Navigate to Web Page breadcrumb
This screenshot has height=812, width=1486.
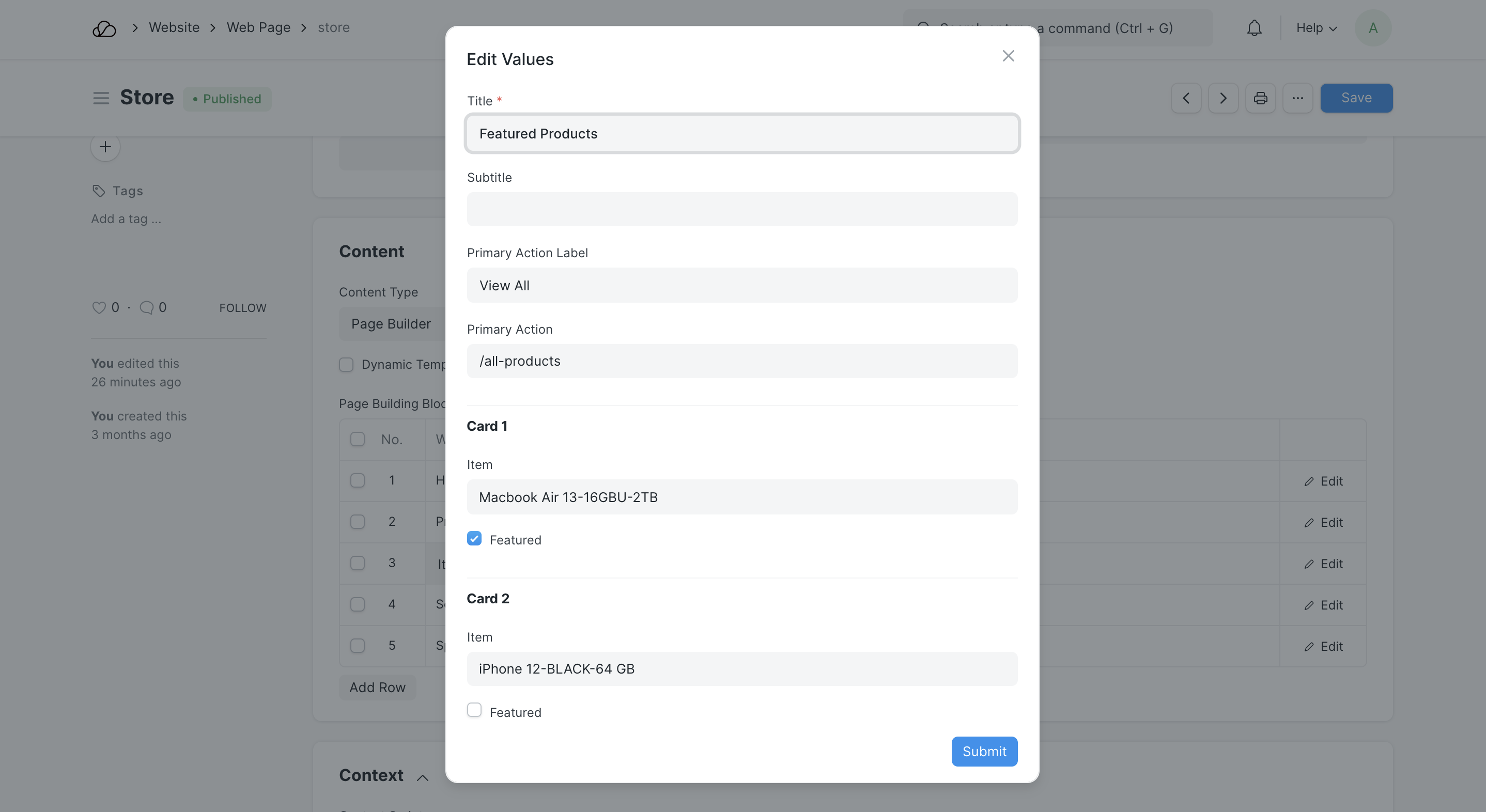[x=258, y=28]
